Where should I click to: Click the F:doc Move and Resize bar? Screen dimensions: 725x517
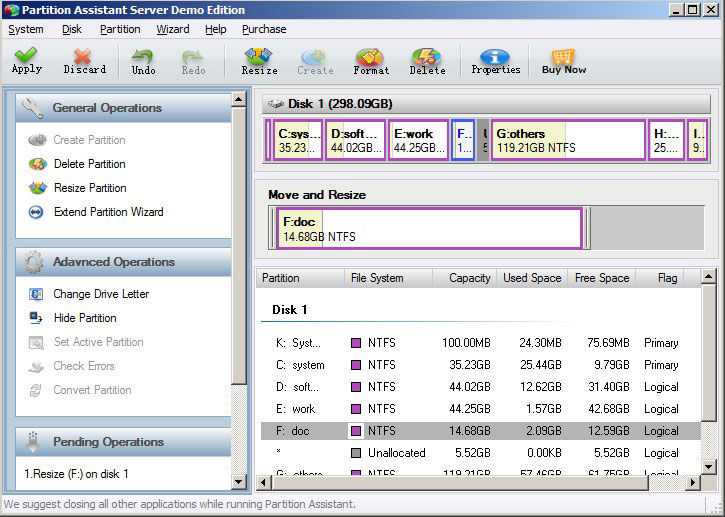tap(429, 228)
